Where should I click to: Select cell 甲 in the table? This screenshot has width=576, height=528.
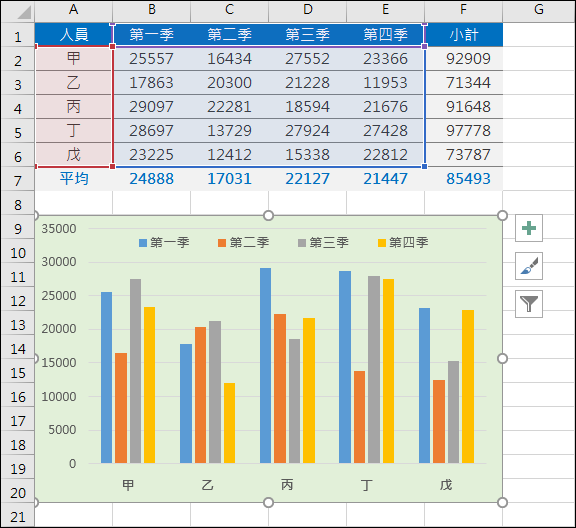(73, 59)
